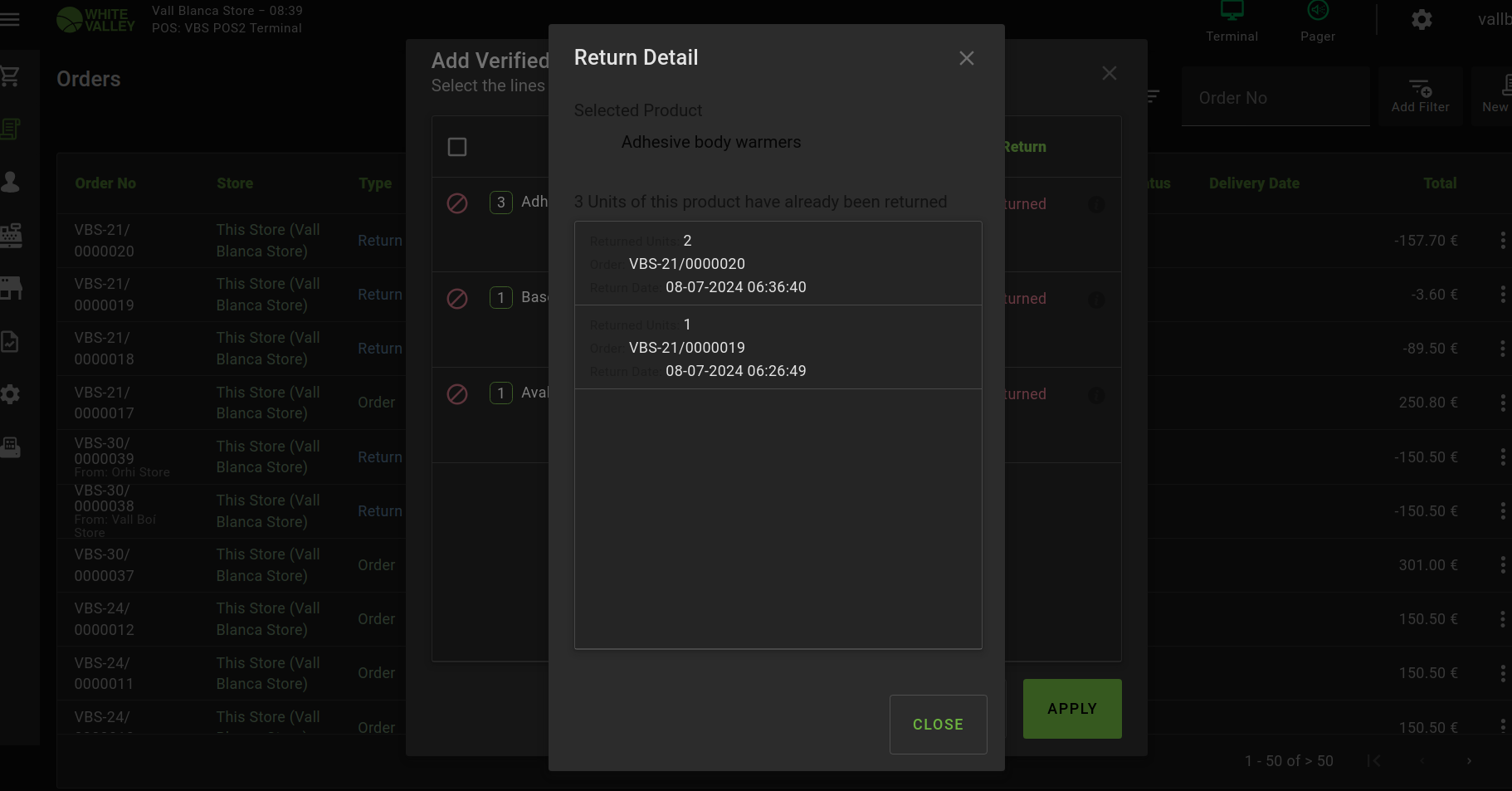Open options menu for the -157.70 € order
The image size is (1512, 791).
coord(1502,241)
